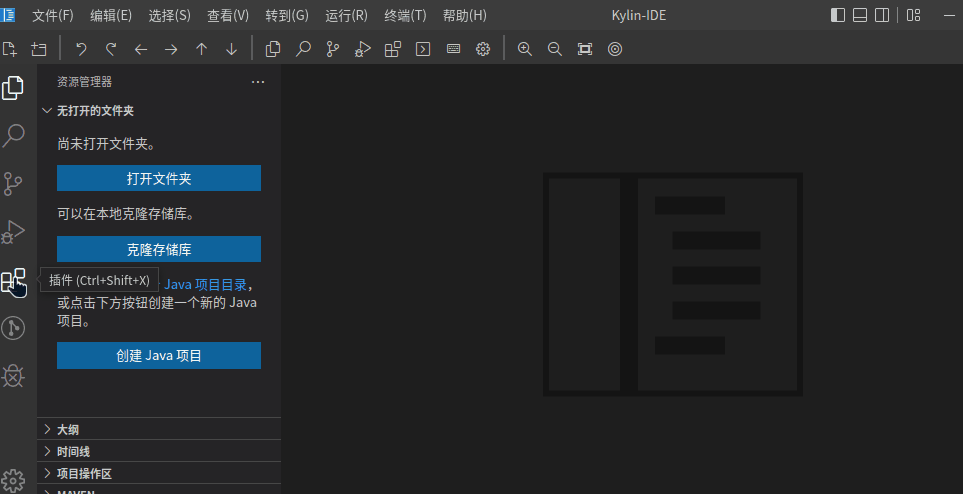Open the Run and Debug view in the activity bar

(x=14, y=232)
